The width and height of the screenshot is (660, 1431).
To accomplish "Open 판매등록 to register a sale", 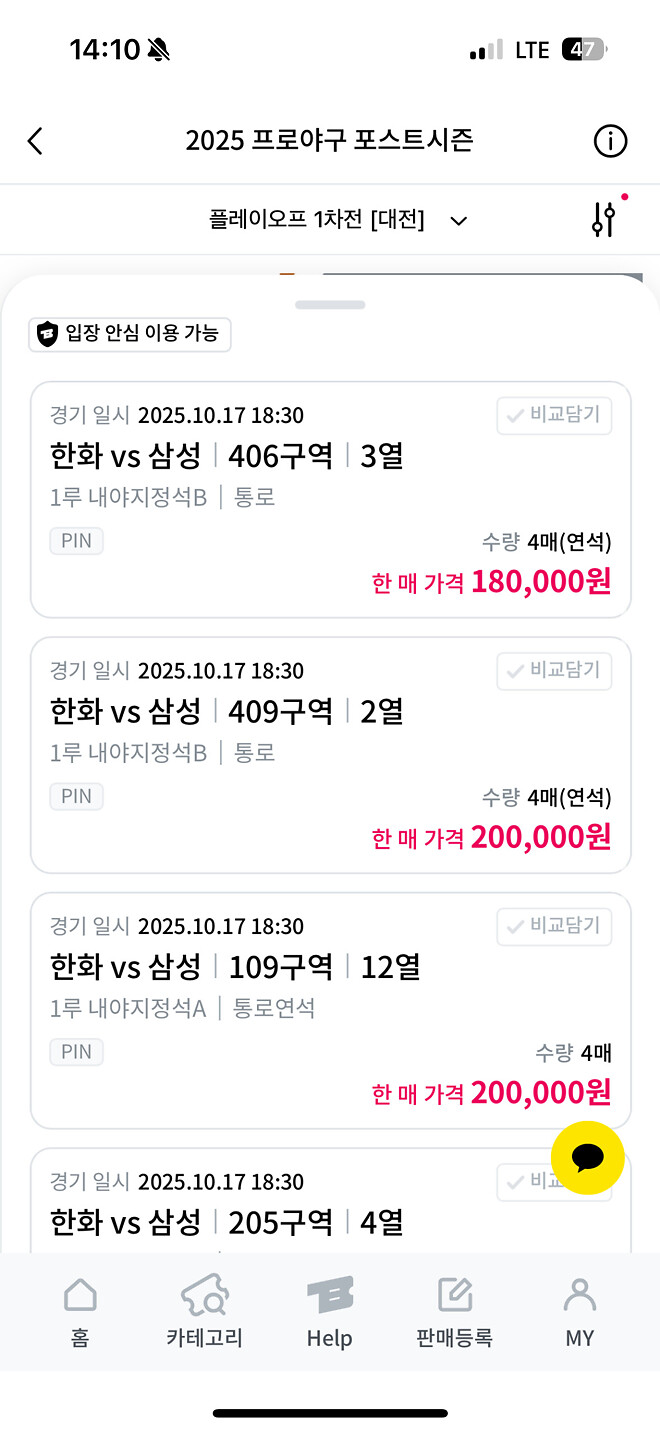I will (455, 1311).
